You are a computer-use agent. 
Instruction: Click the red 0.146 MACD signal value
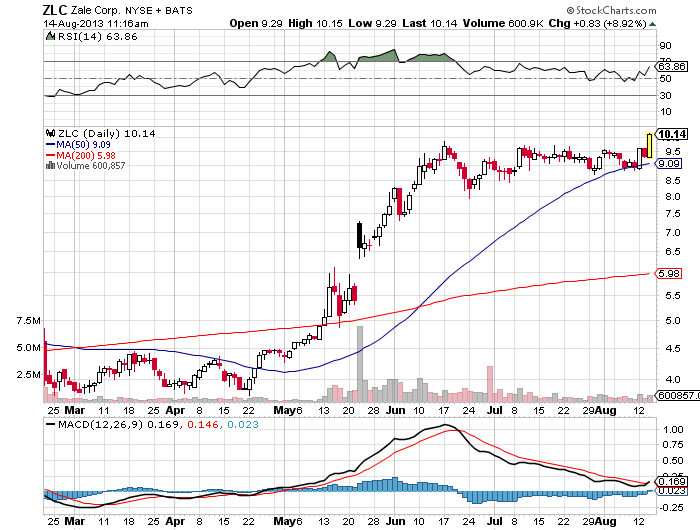[x=203, y=424]
